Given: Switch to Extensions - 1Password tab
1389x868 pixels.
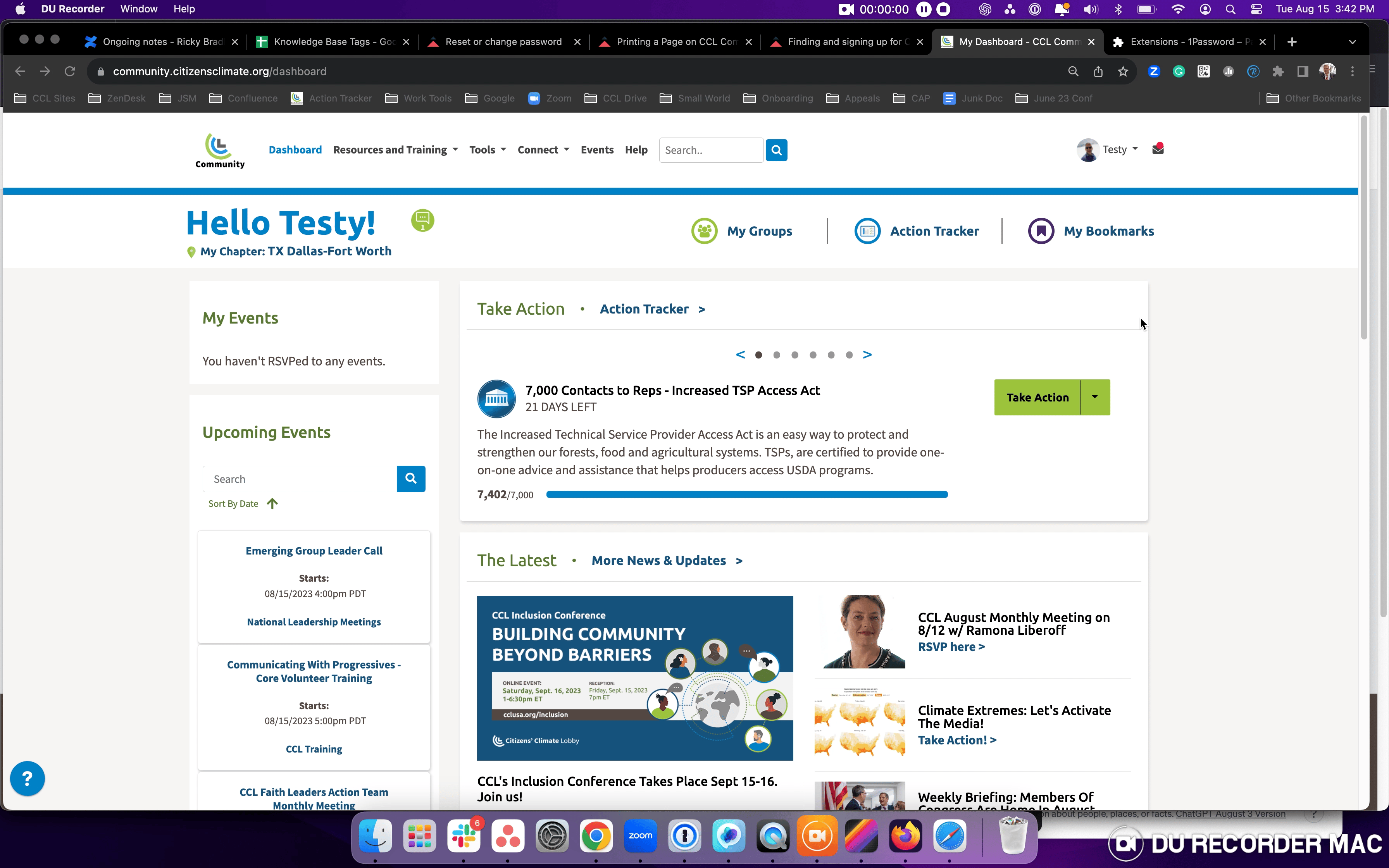Looking at the screenshot, I should tap(1190, 42).
